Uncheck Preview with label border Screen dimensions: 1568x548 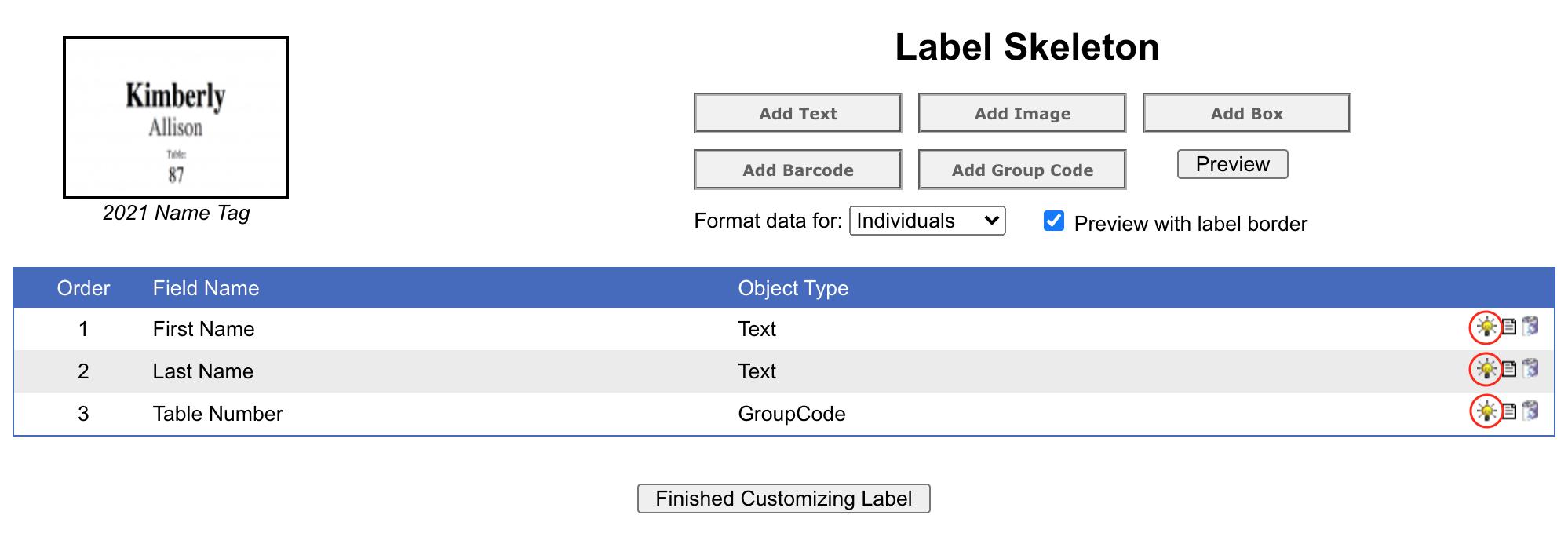(x=1054, y=221)
